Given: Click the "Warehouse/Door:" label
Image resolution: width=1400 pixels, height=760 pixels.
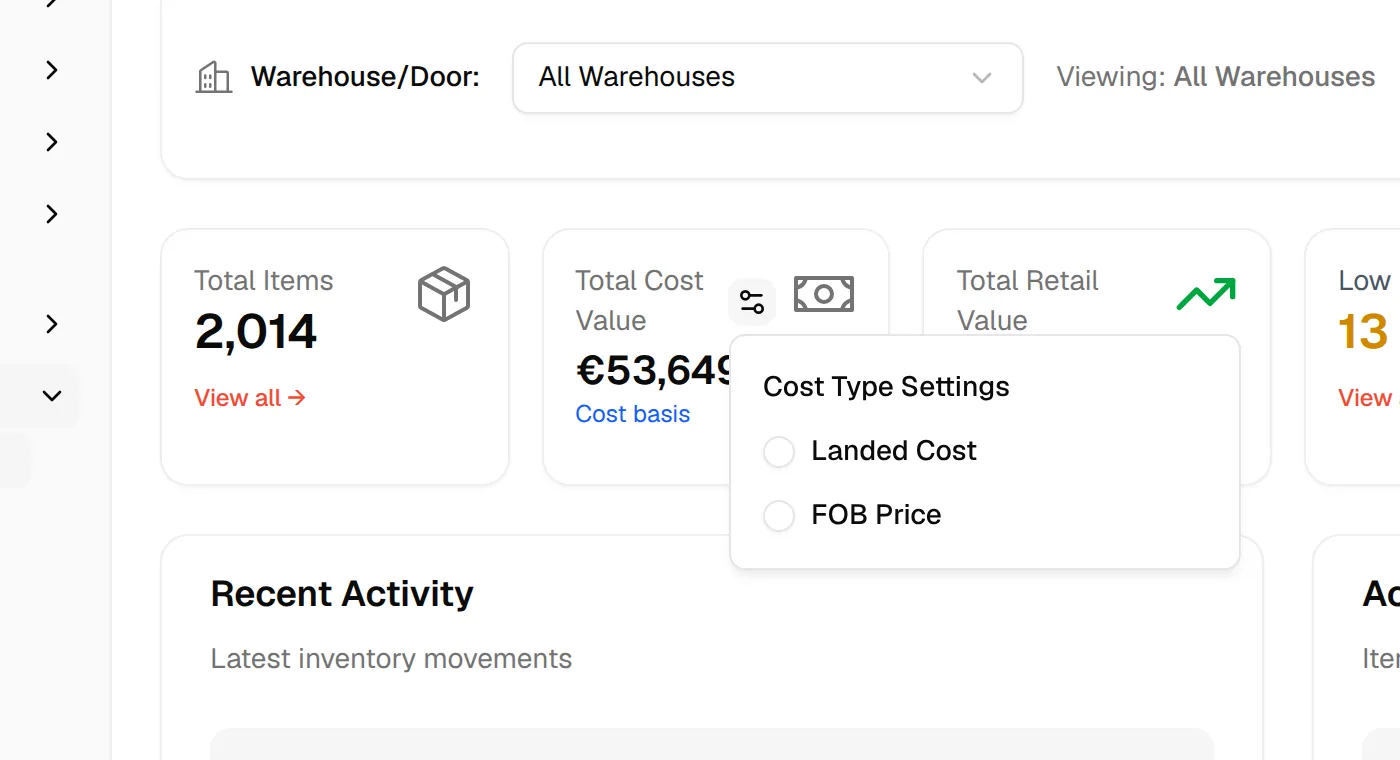Looking at the screenshot, I should (365, 77).
